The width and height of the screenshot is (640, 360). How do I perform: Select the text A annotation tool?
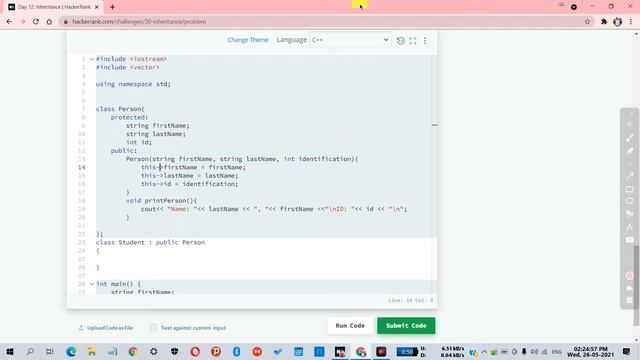[629, 227]
